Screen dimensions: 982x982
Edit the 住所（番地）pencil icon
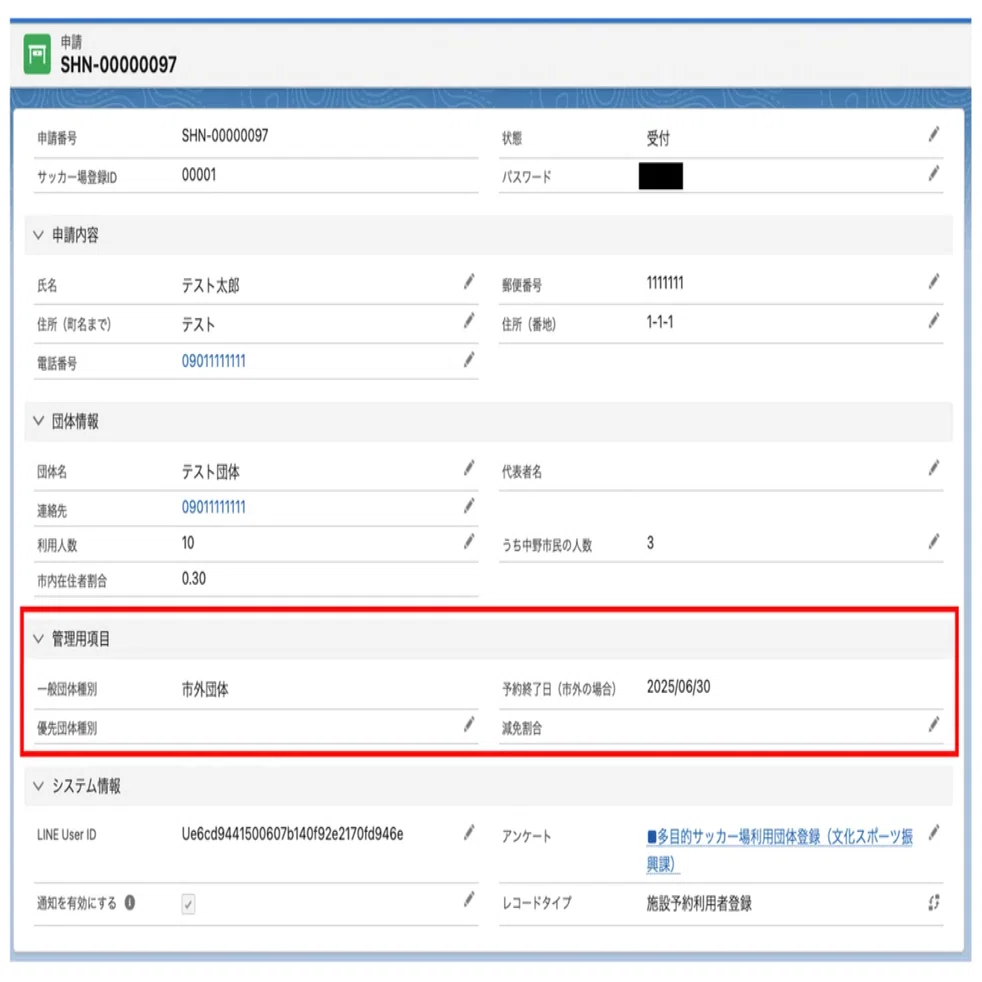pyautogui.click(x=934, y=321)
